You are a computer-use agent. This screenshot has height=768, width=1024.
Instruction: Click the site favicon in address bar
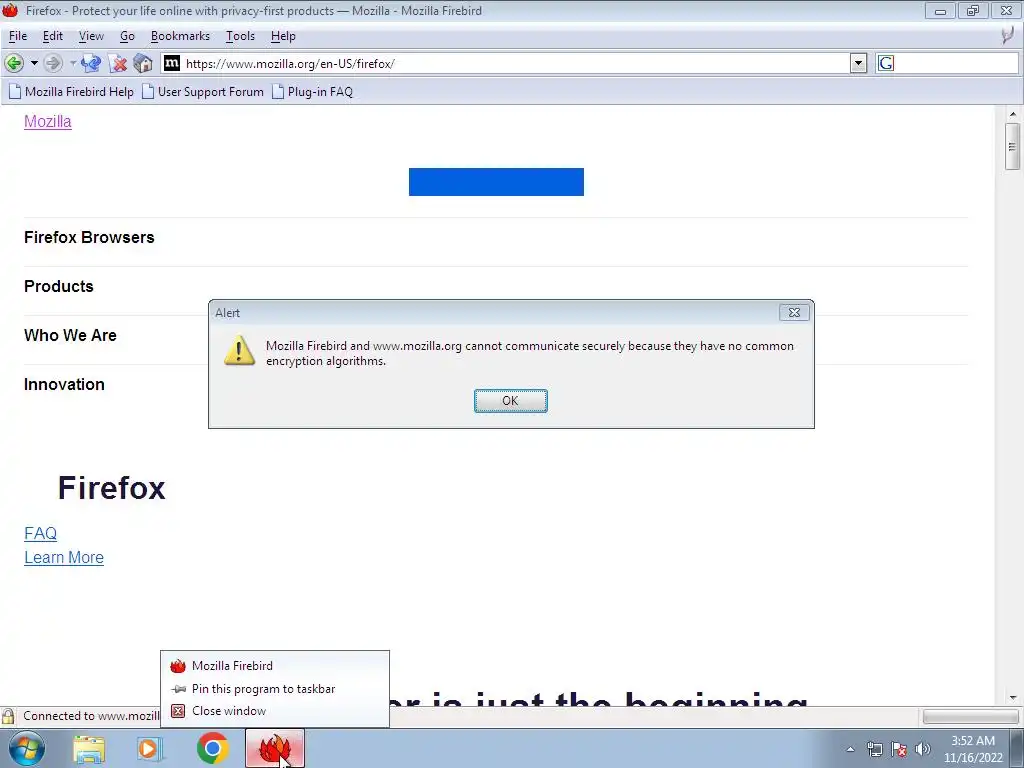172,63
